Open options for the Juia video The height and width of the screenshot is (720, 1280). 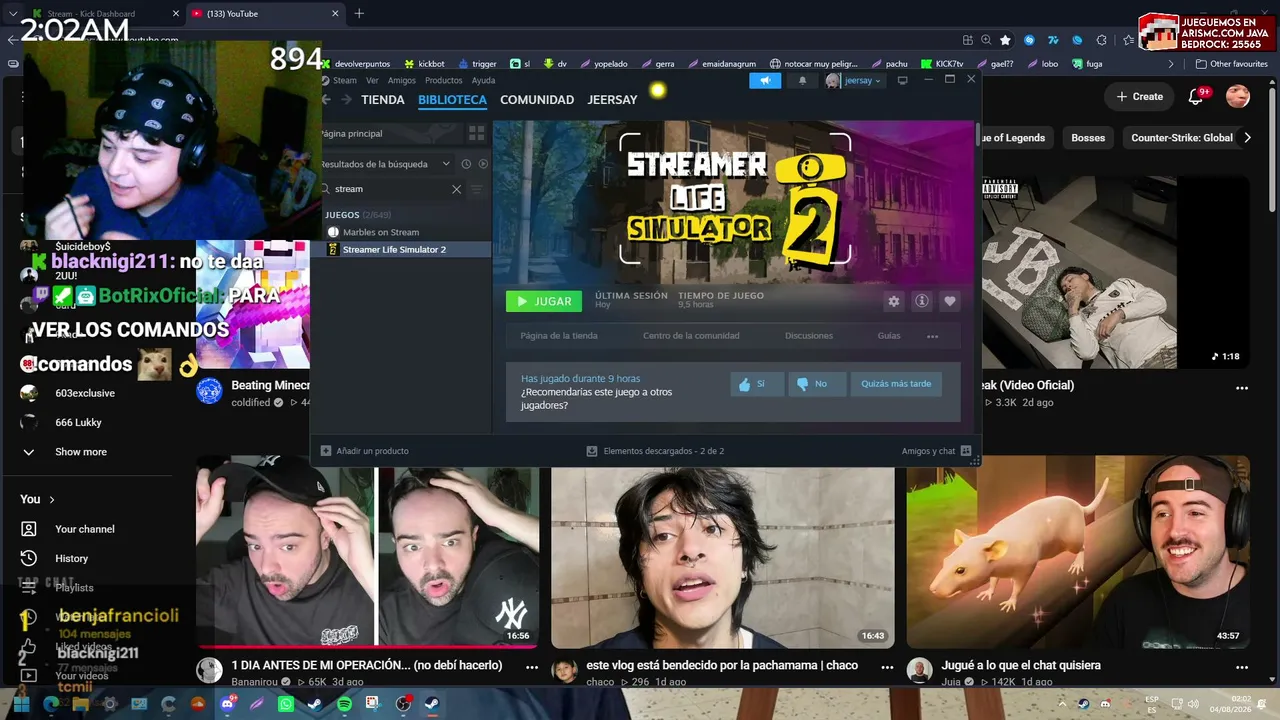[1242, 666]
